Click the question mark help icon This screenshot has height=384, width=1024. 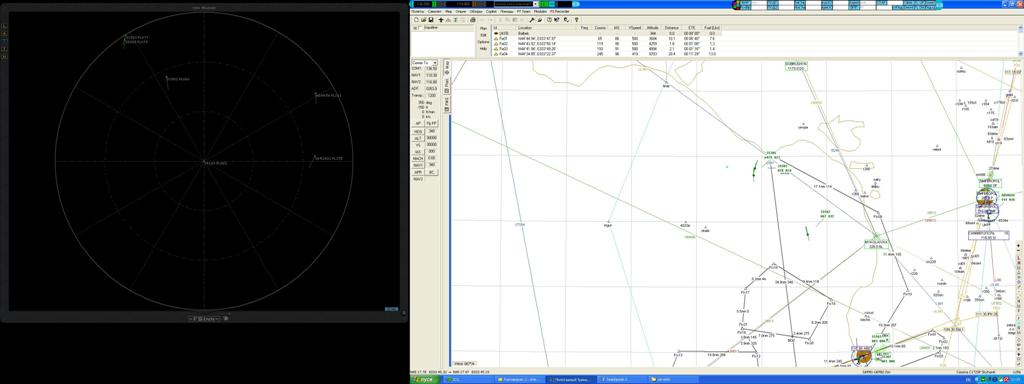click(x=577, y=20)
